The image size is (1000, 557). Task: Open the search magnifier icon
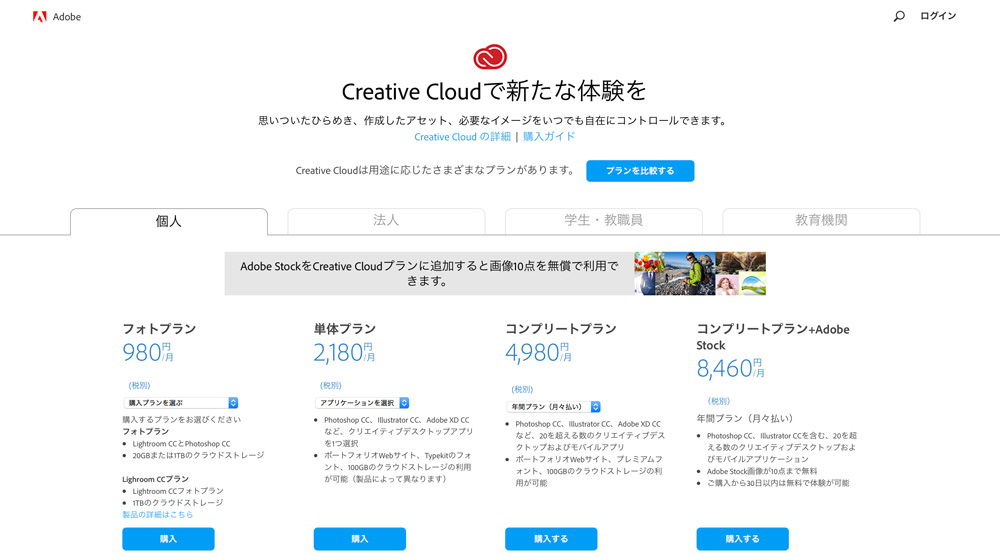click(899, 16)
